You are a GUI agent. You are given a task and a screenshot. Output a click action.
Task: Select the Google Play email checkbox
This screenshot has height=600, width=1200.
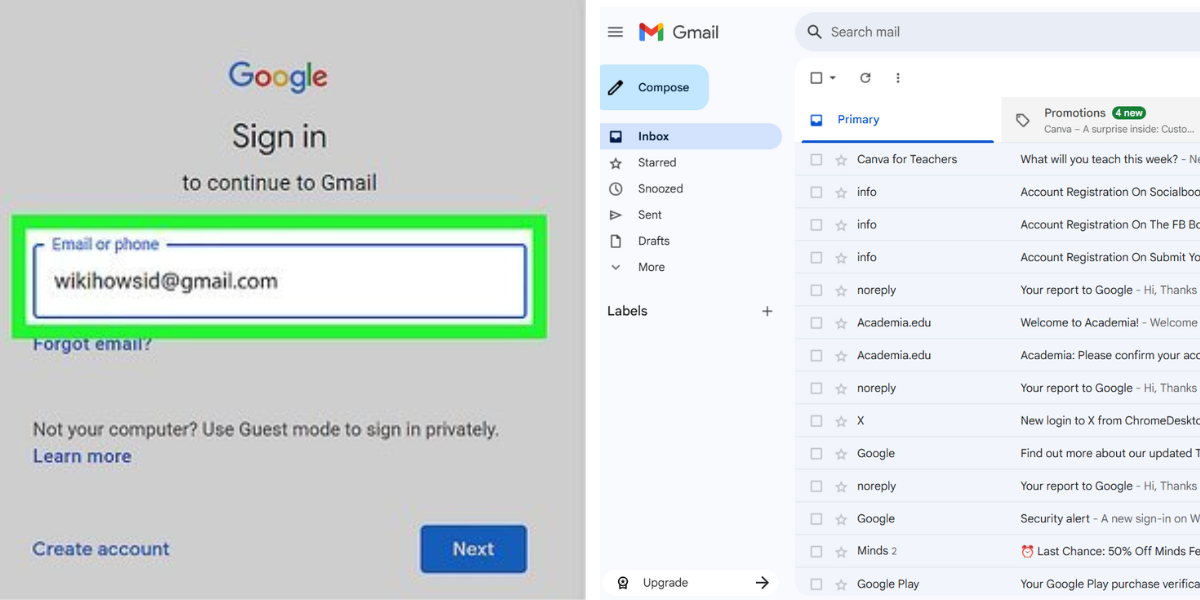coord(816,584)
